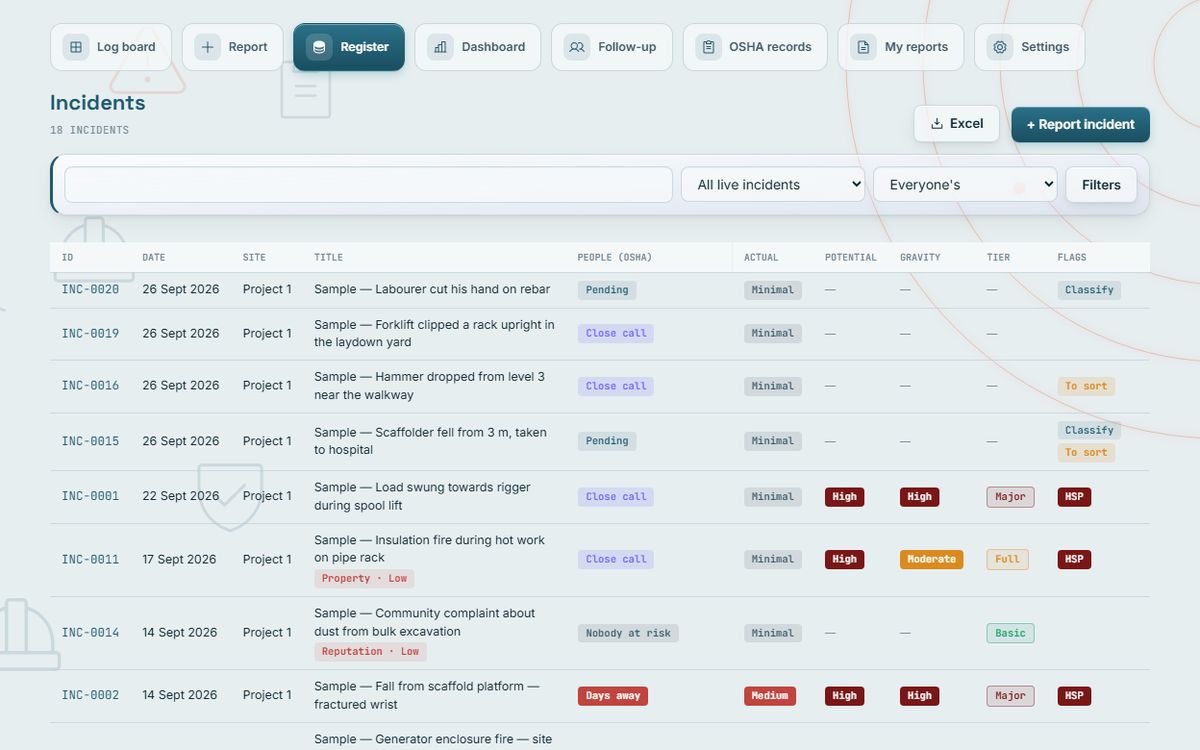This screenshot has width=1200, height=750.
Task: Click the Medium actual badge on INC-0002
Action: pos(770,696)
